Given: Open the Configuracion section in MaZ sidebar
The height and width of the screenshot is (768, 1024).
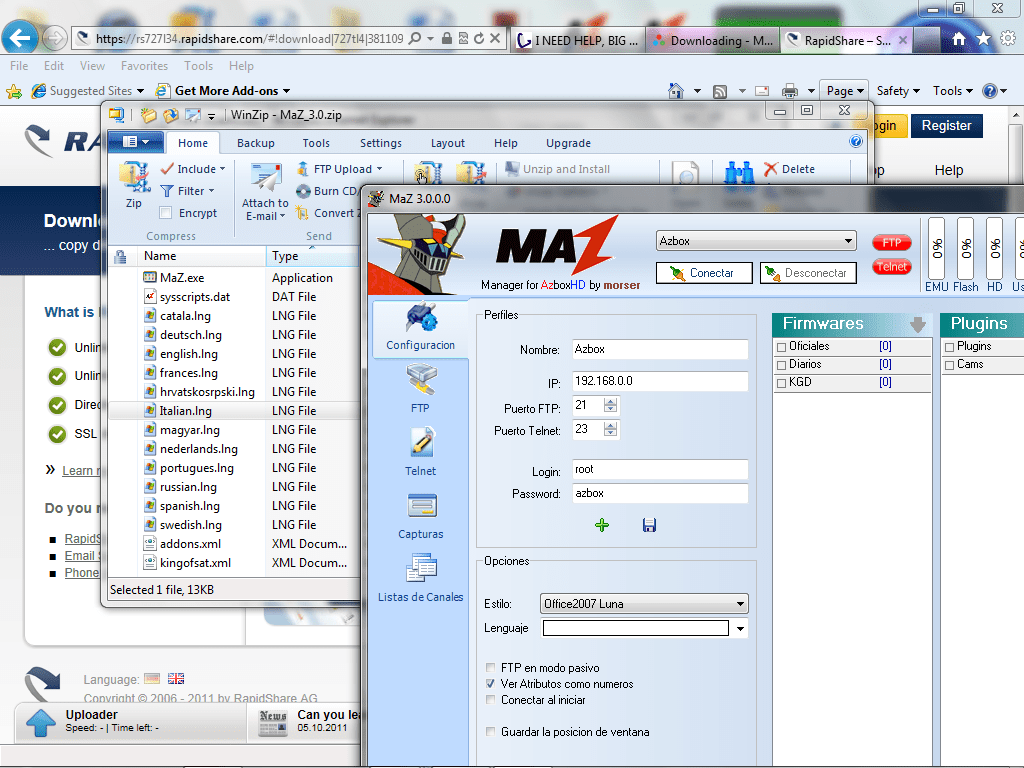Looking at the screenshot, I should coord(421,327).
